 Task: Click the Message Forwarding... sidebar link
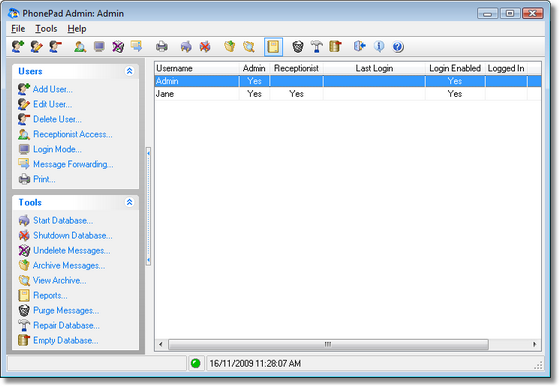(73, 164)
